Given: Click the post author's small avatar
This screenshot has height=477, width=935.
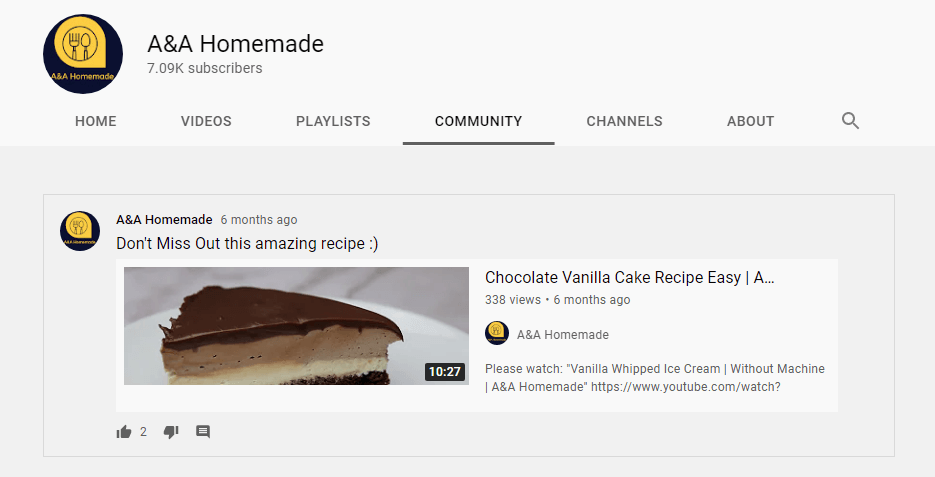Looking at the screenshot, I should pyautogui.click(x=80, y=231).
